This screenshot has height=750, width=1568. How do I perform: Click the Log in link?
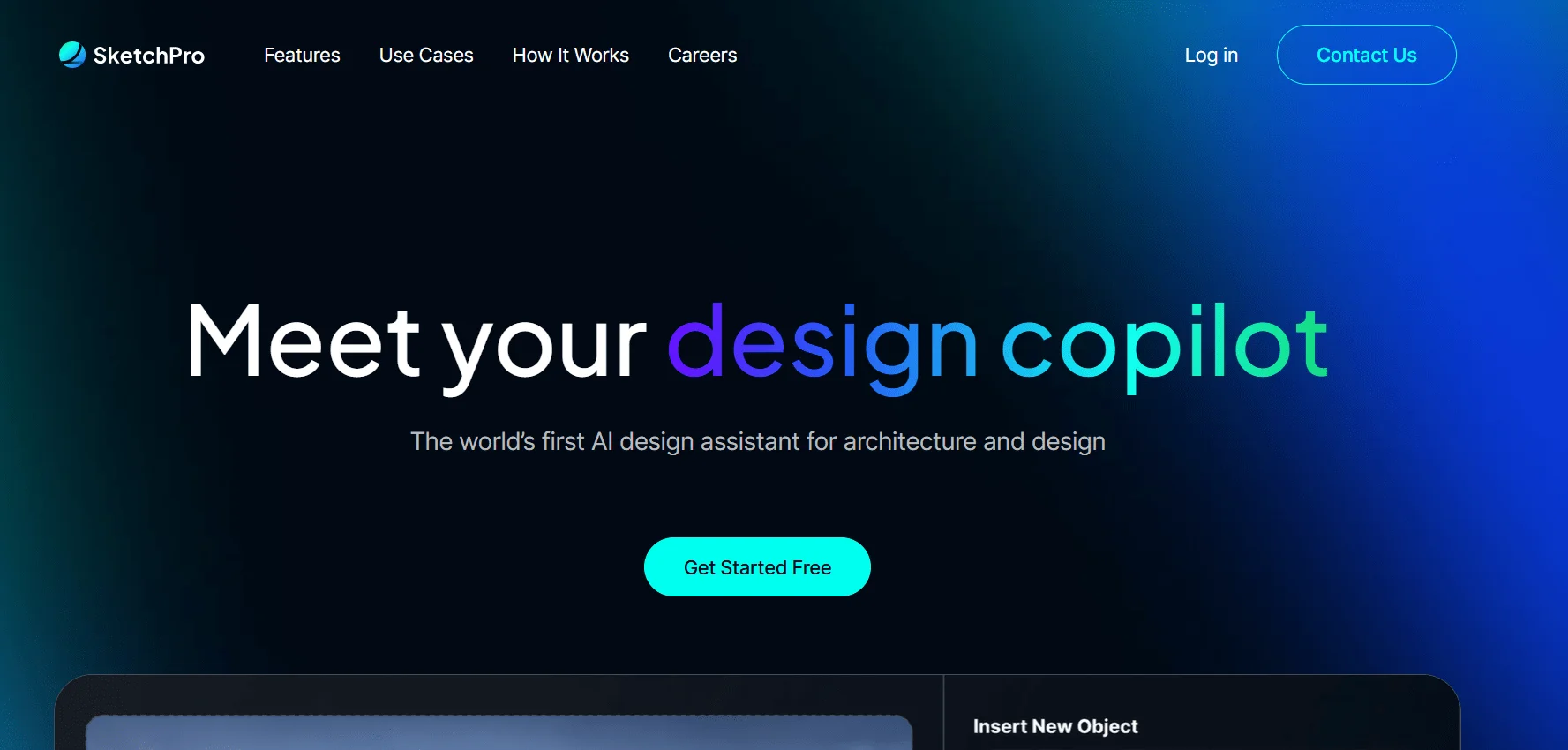tap(1212, 55)
